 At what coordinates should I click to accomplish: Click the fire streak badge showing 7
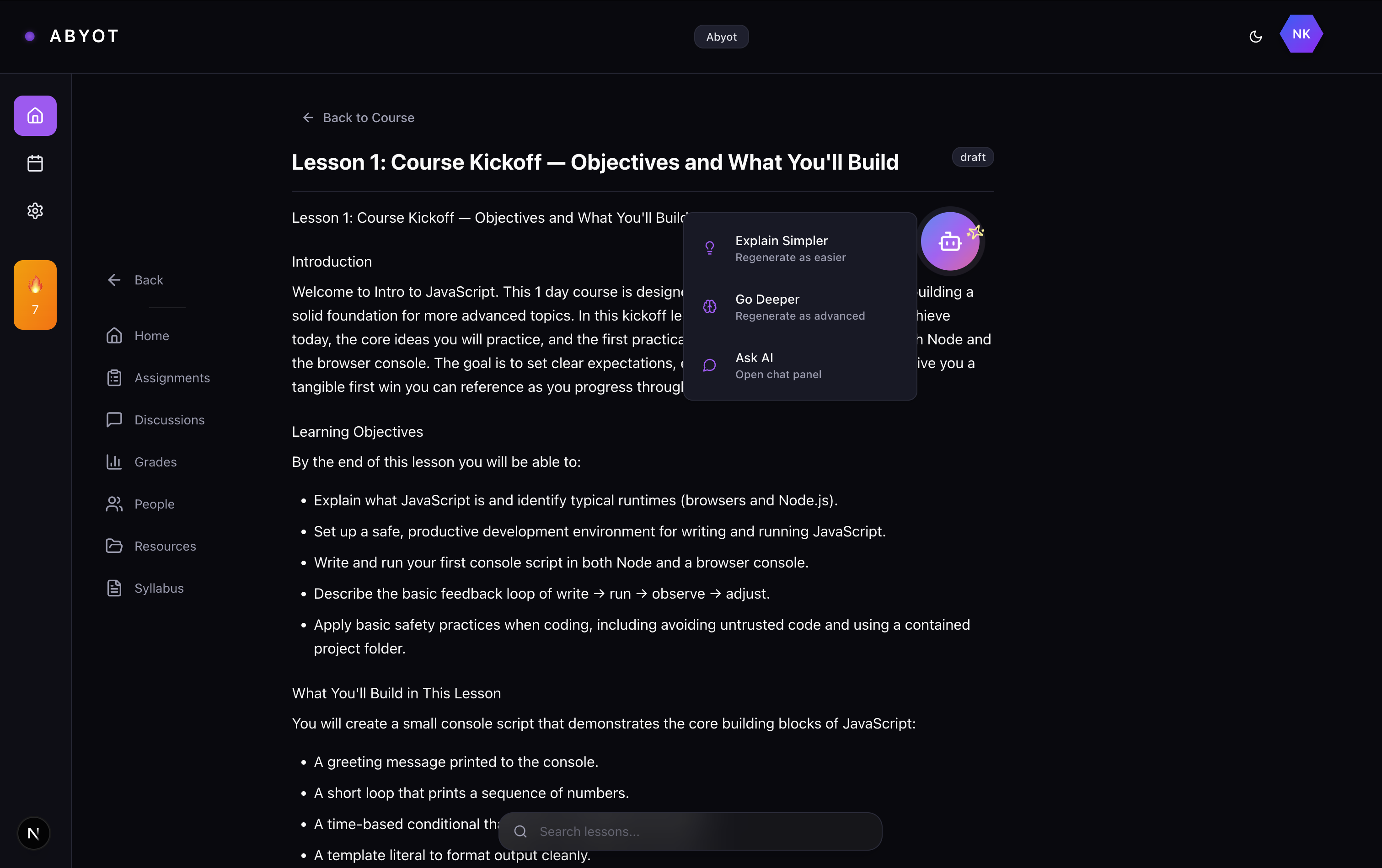tap(35, 295)
